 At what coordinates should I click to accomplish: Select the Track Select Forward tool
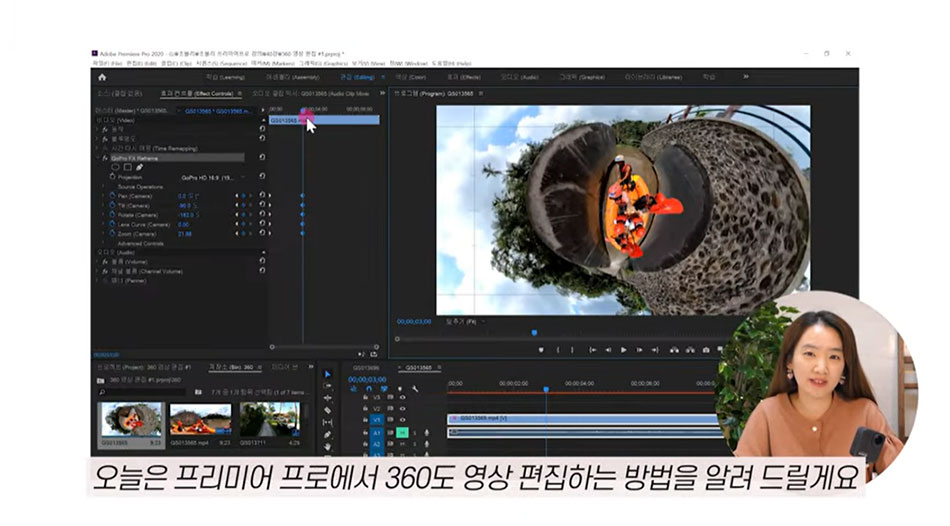(327, 386)
